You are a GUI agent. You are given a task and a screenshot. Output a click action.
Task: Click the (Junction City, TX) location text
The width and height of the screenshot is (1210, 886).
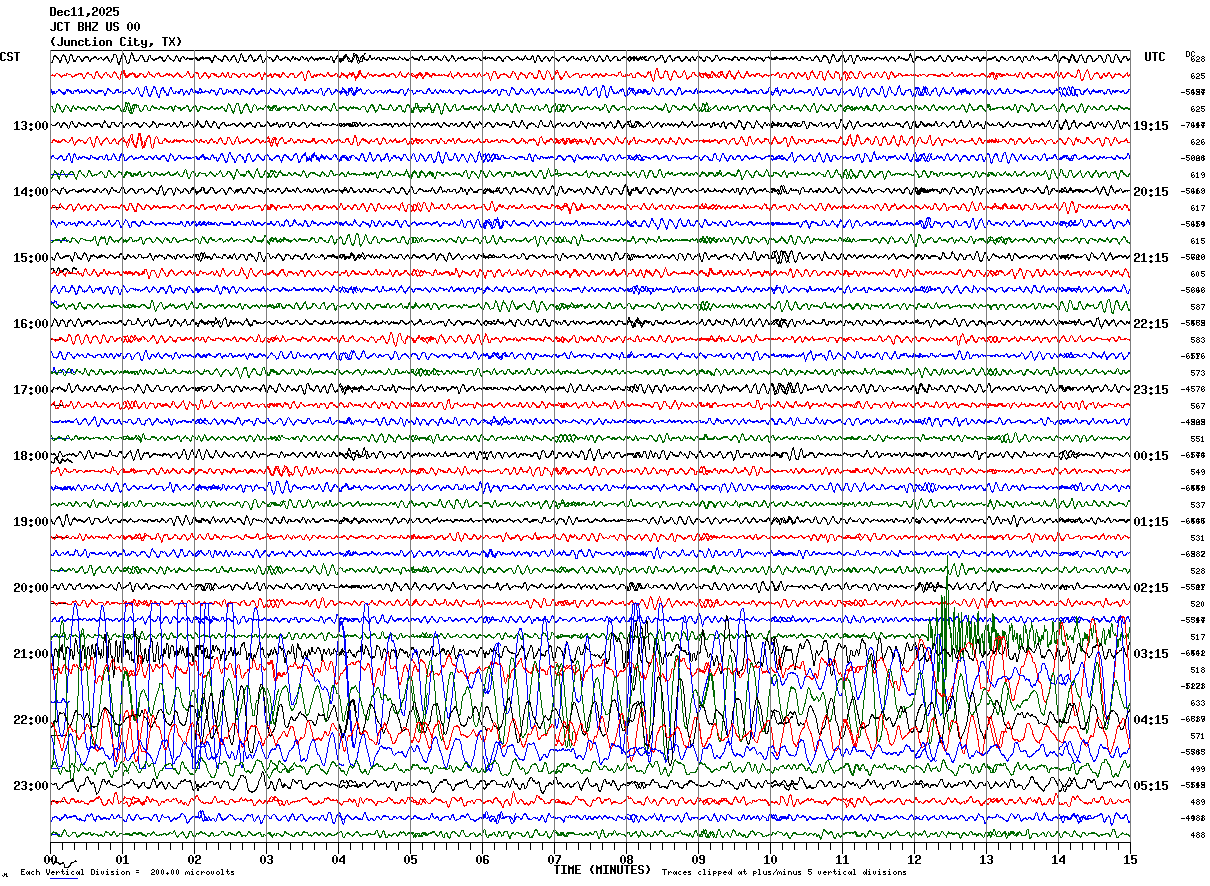point(116,42)
